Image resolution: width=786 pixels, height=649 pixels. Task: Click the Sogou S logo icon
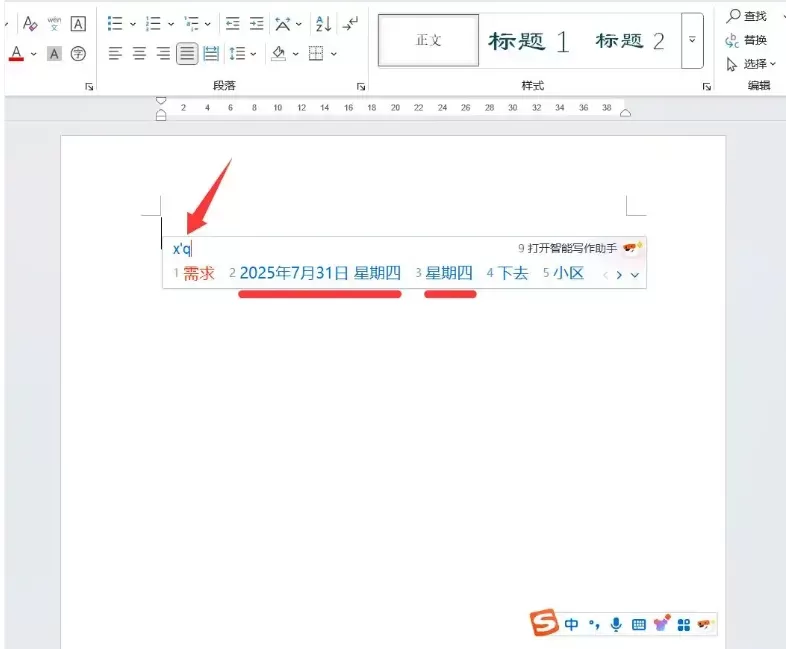(x=544, y=622)
